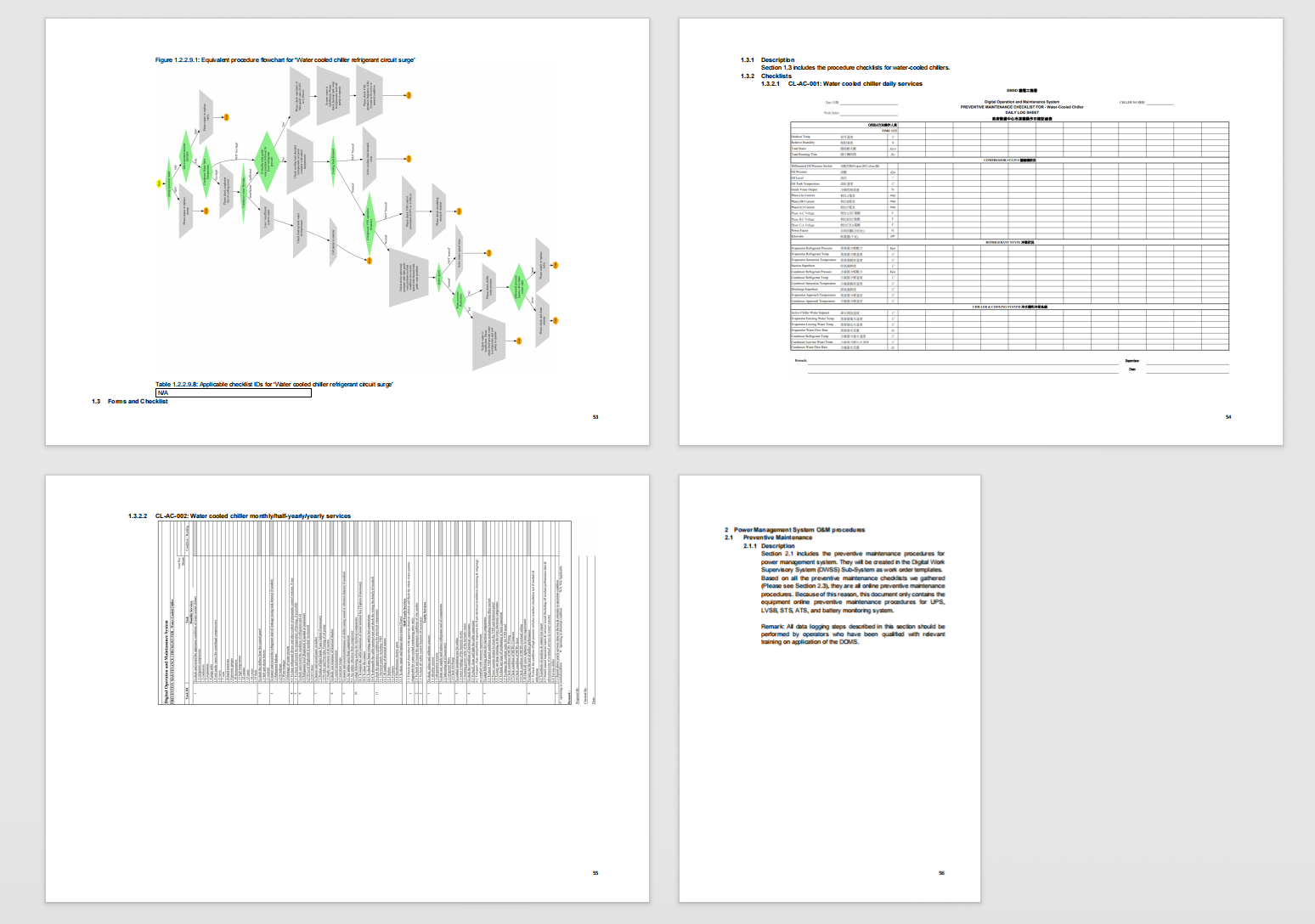Click page number 55
The height and width of the screenshot is (924, 1315).
pos(595,873)
